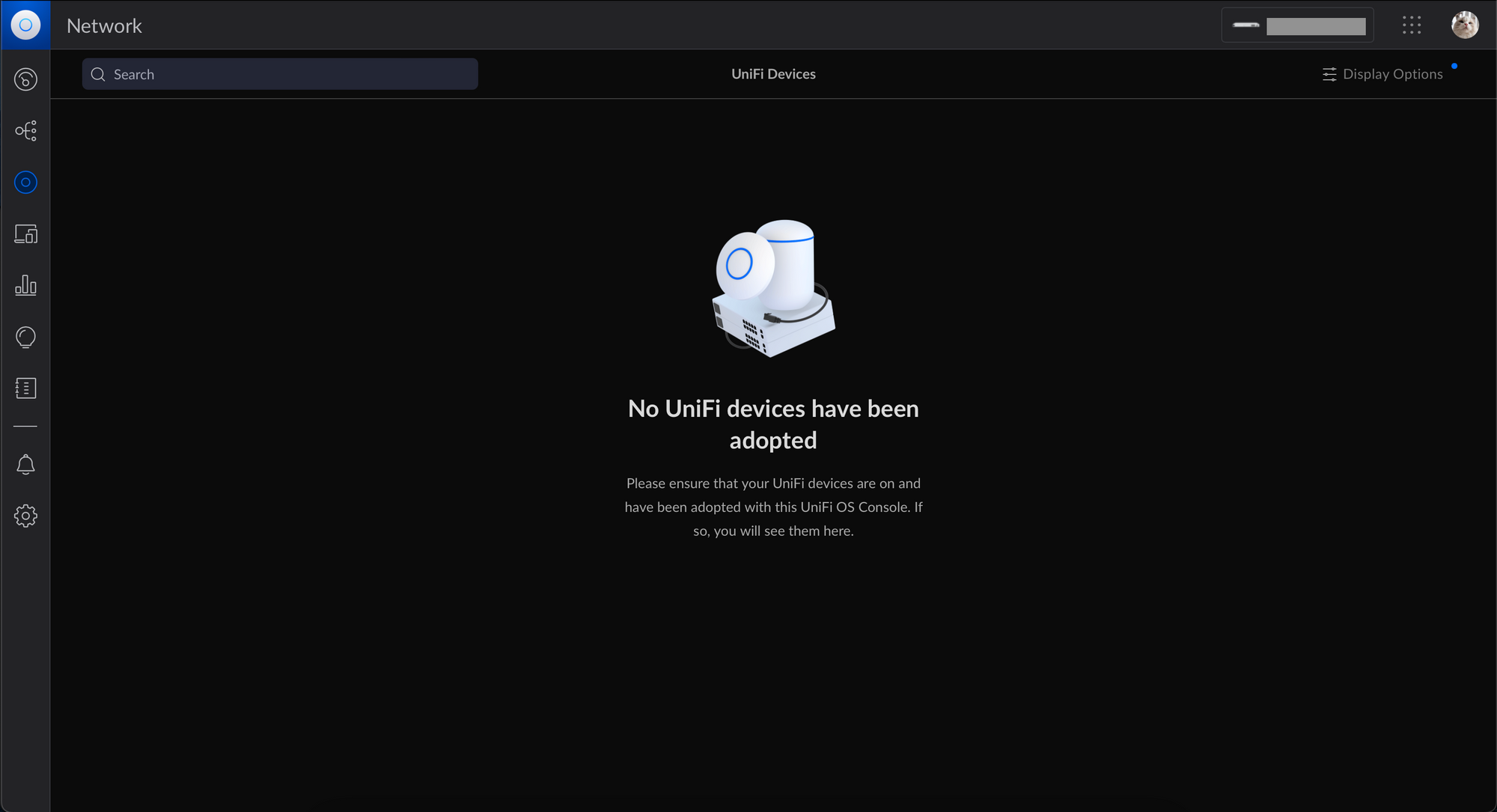Toggle the Display Options blue indicator
1497x812 pixels.
pyautogui.click(x=1453, y=66)
